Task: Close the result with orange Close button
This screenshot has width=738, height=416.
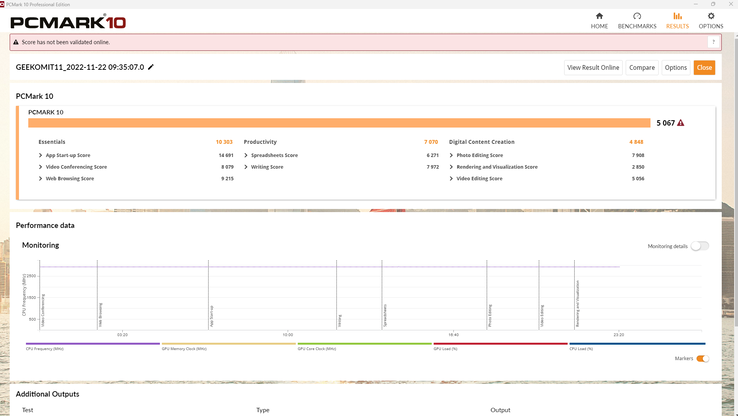Action: (704, 67)
